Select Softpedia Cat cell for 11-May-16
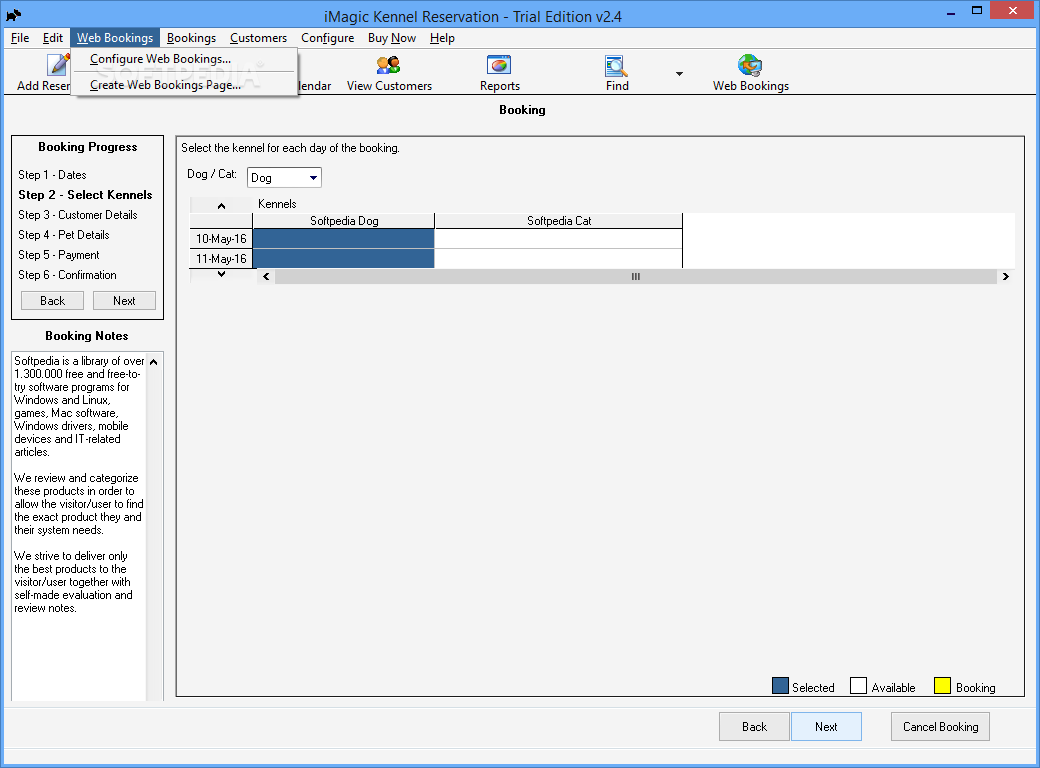The width and height of the screenshot is (1040, 768). 558,259
